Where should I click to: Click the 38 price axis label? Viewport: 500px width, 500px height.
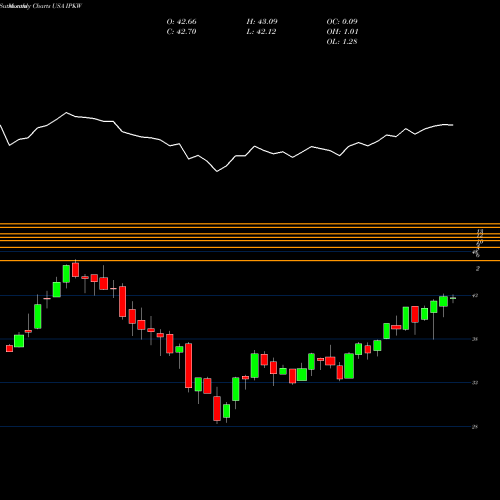(475, 339)
